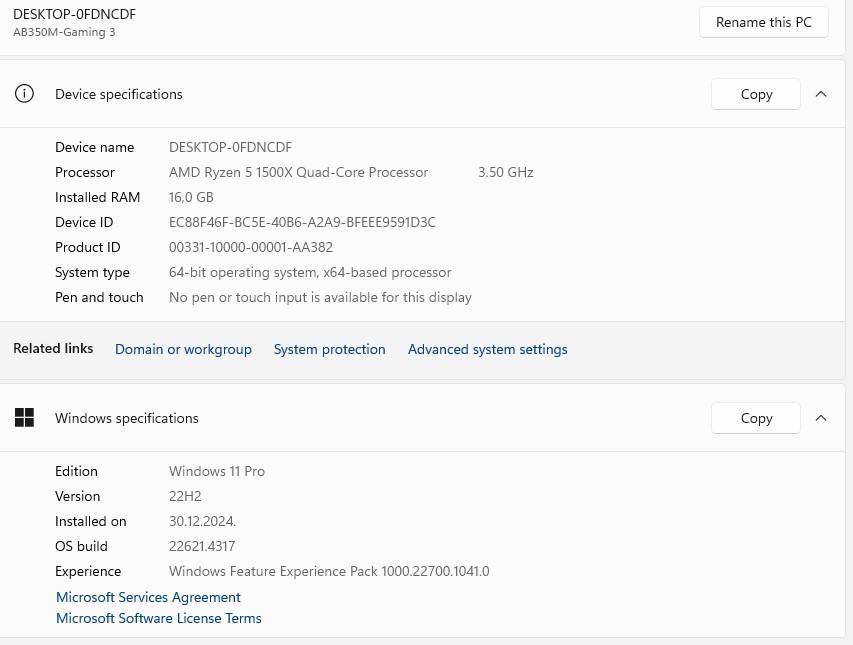
Task: Open Microsoft Software License Terms
Action: 158,618
